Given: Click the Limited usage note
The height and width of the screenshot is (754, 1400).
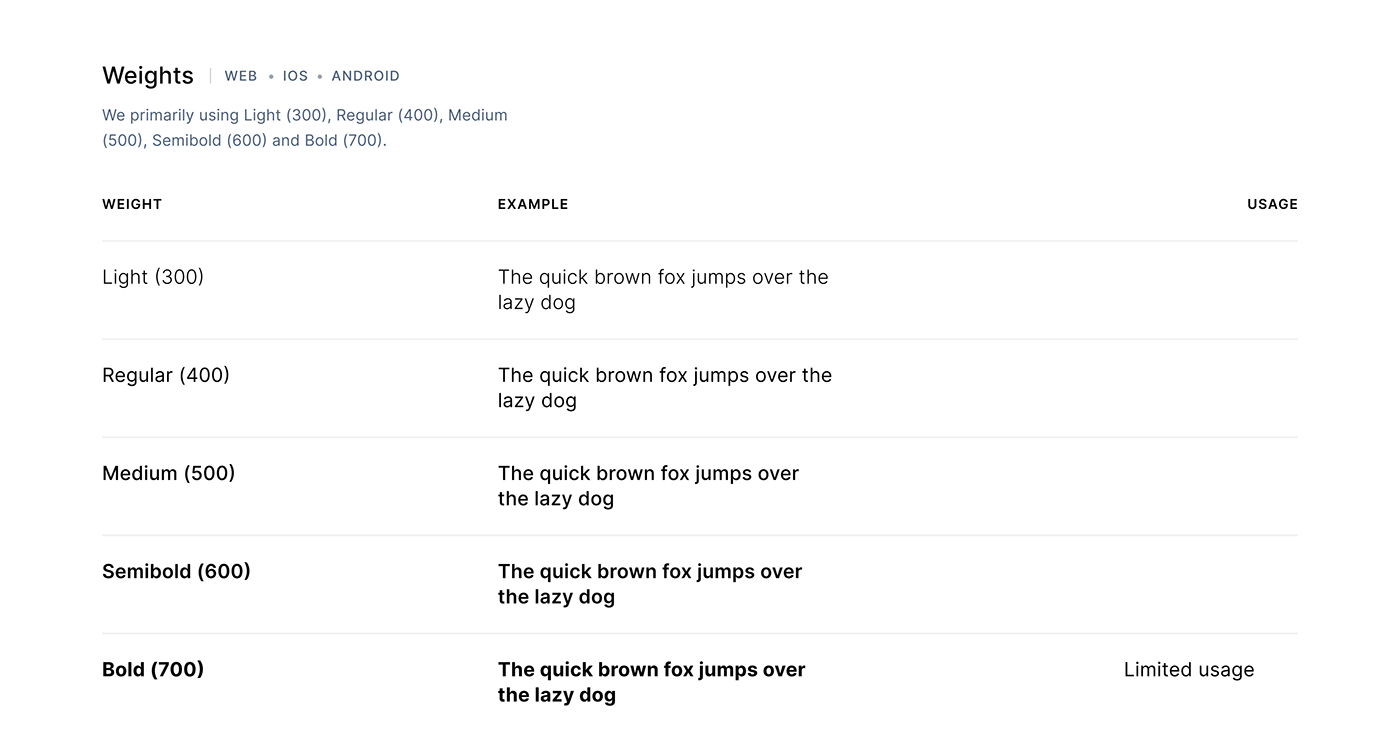Looking at the screenshot, I should click(x=1189, y=670).
